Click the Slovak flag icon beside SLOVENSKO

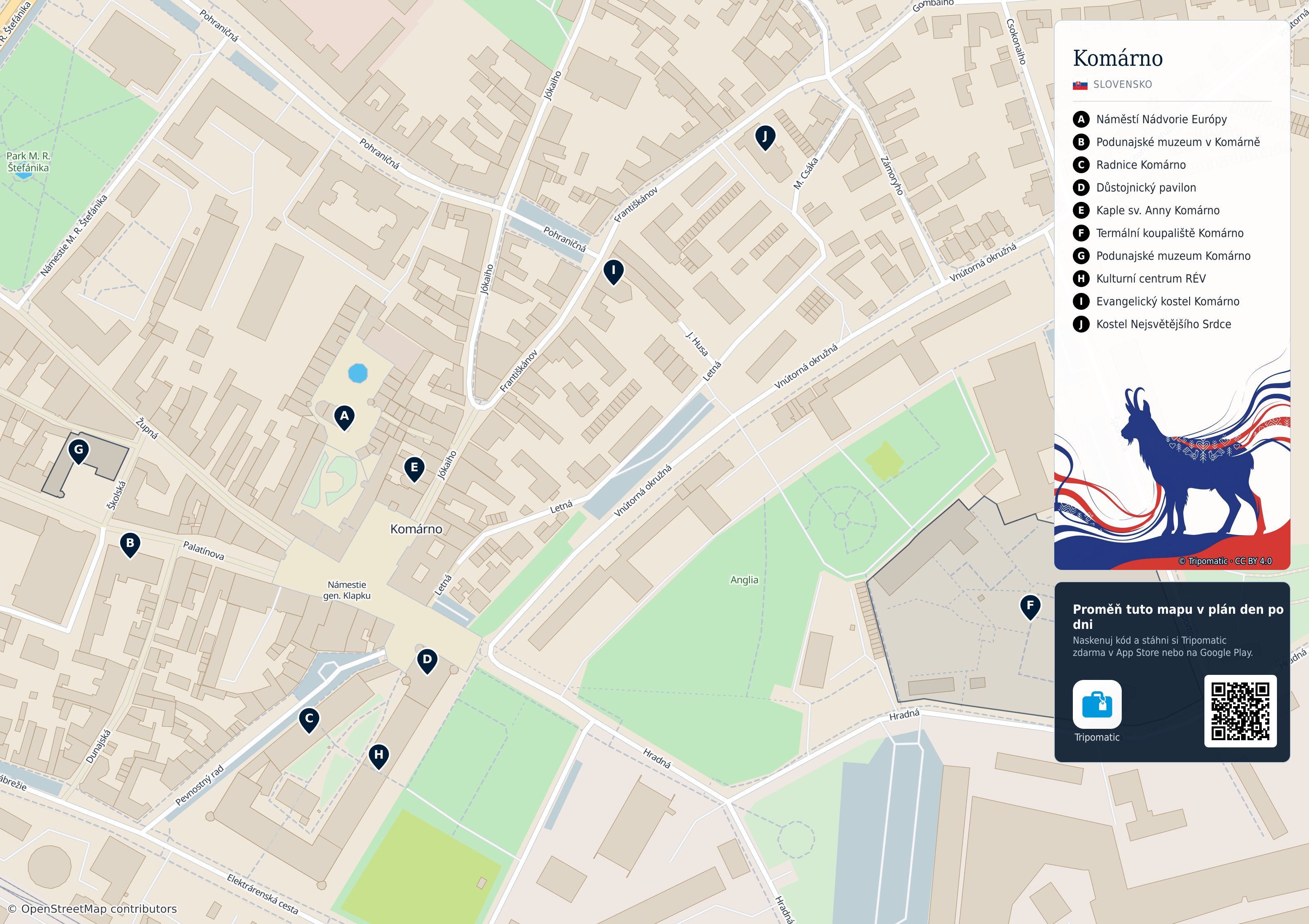point(1080,85)
